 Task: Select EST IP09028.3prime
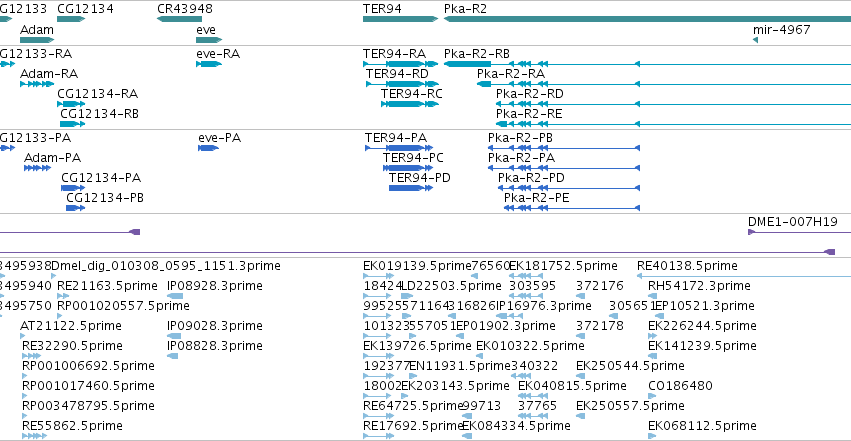coord(174,336)
